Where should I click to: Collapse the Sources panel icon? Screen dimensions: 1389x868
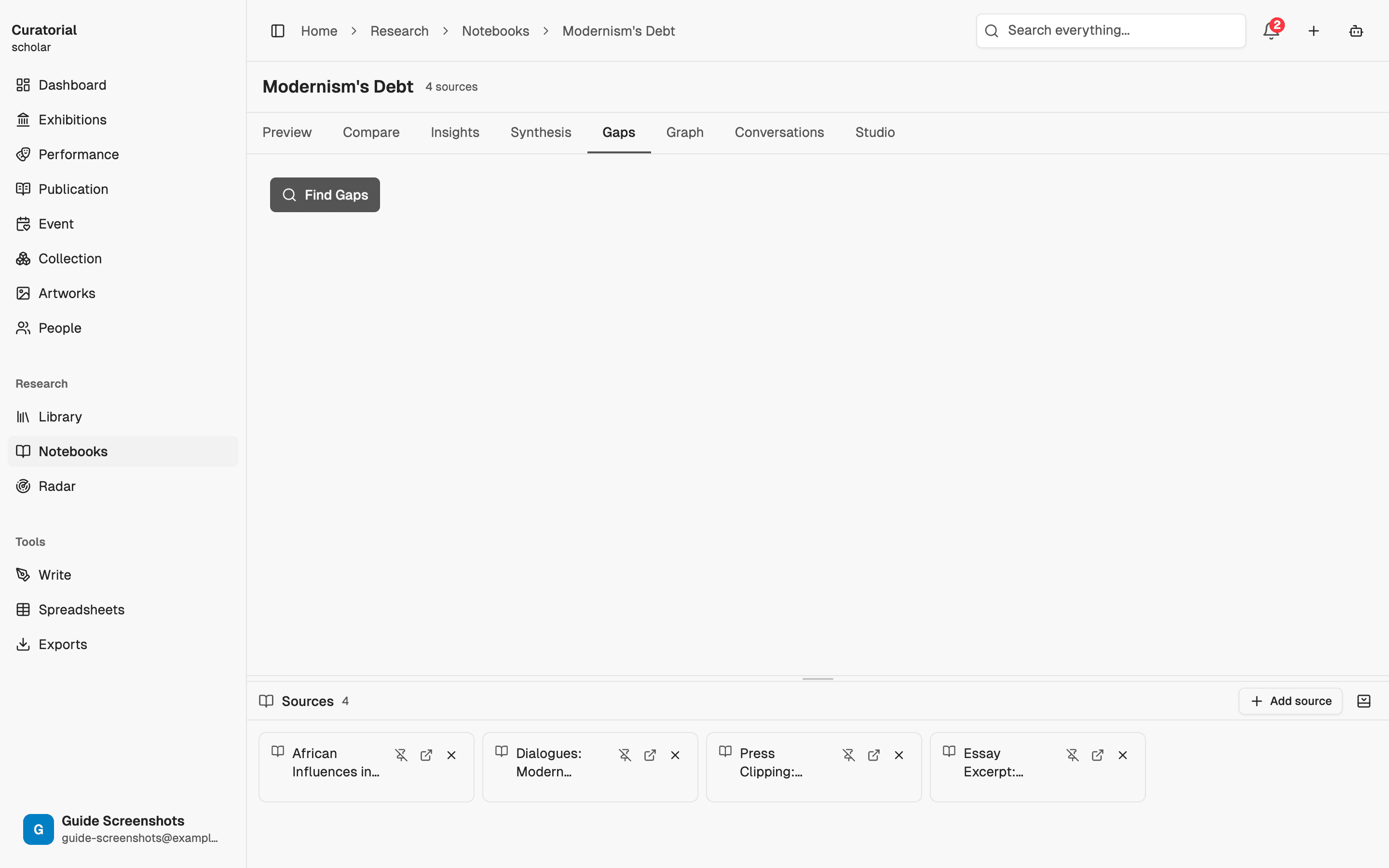1364,701
